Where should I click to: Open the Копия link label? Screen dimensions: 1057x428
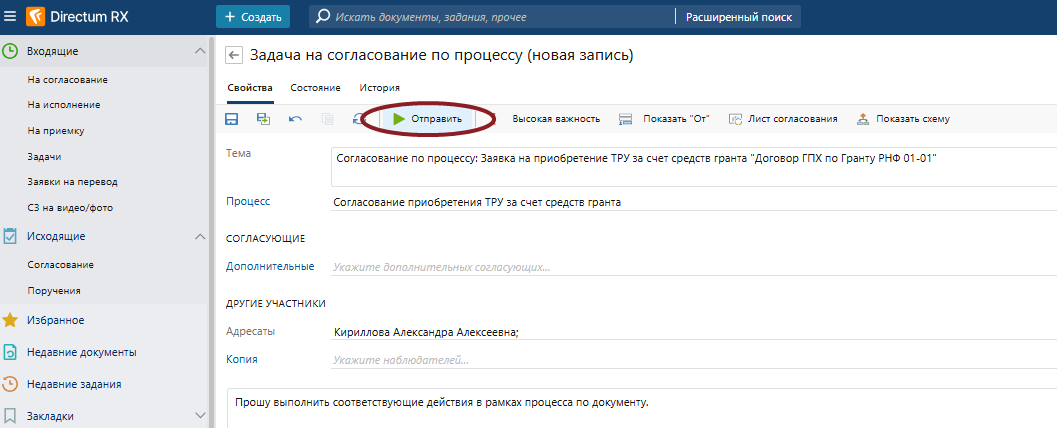[x=241, y=359]
